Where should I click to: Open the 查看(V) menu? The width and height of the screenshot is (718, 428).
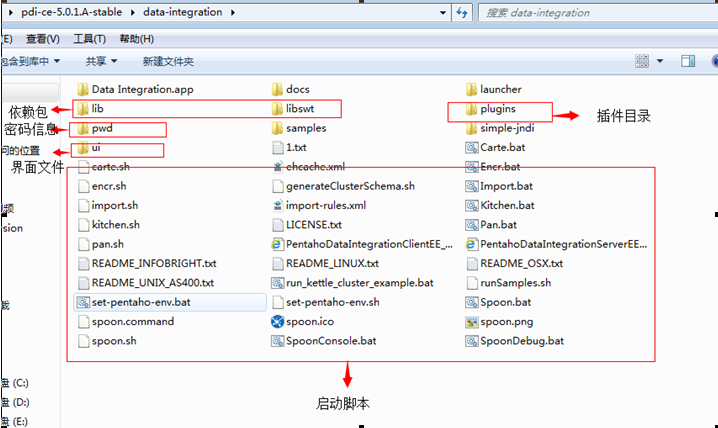click(x=43, y=39)
